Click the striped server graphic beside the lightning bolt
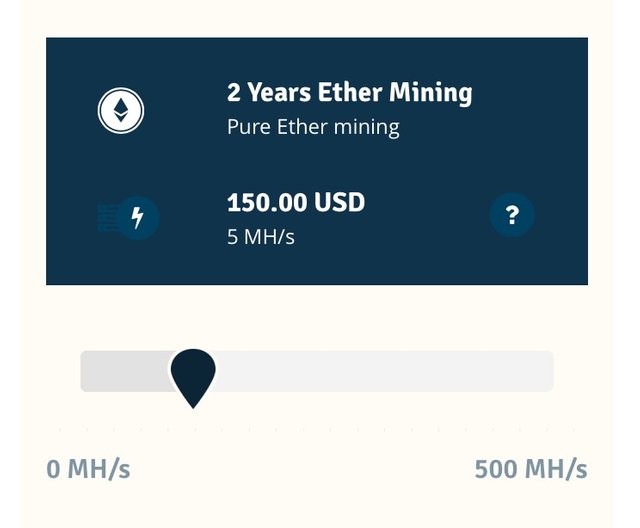 pos(105,217)
